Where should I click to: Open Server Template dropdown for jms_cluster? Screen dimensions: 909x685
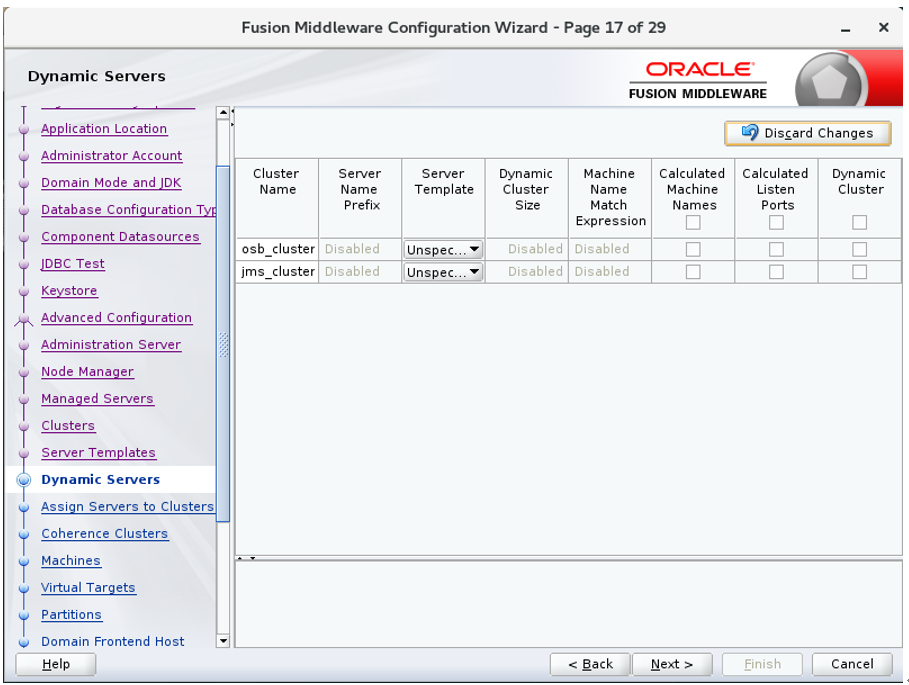coord(443,272)
